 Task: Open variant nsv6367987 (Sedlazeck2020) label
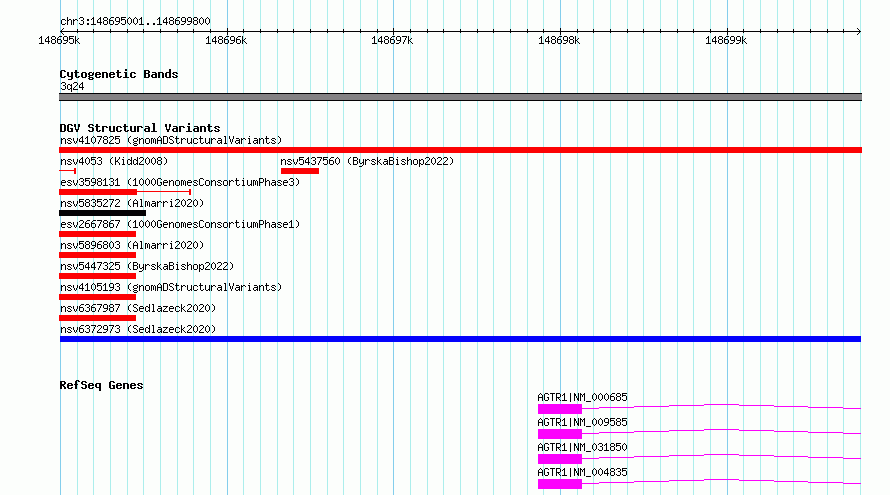click(x=138, y=308)
